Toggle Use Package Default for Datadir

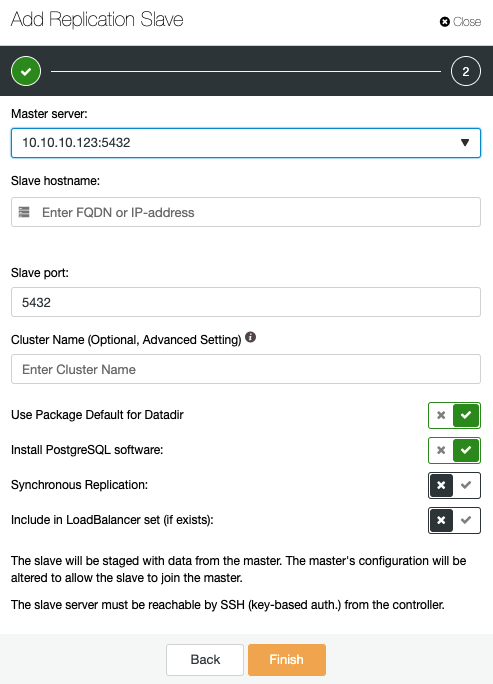click(x=454, y=415)
